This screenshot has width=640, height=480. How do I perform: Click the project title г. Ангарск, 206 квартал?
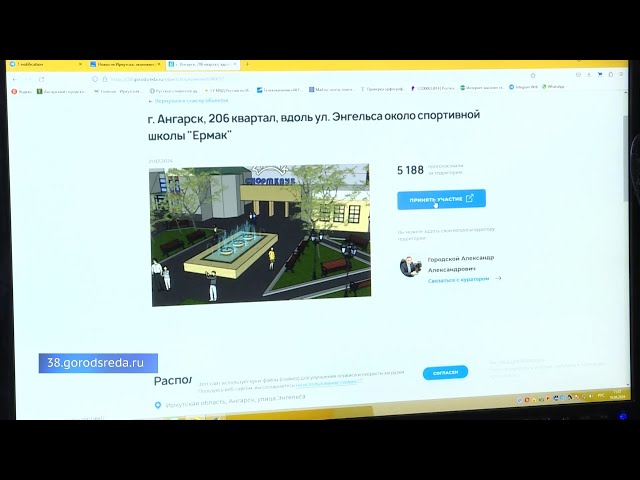[x=313, y=125]
